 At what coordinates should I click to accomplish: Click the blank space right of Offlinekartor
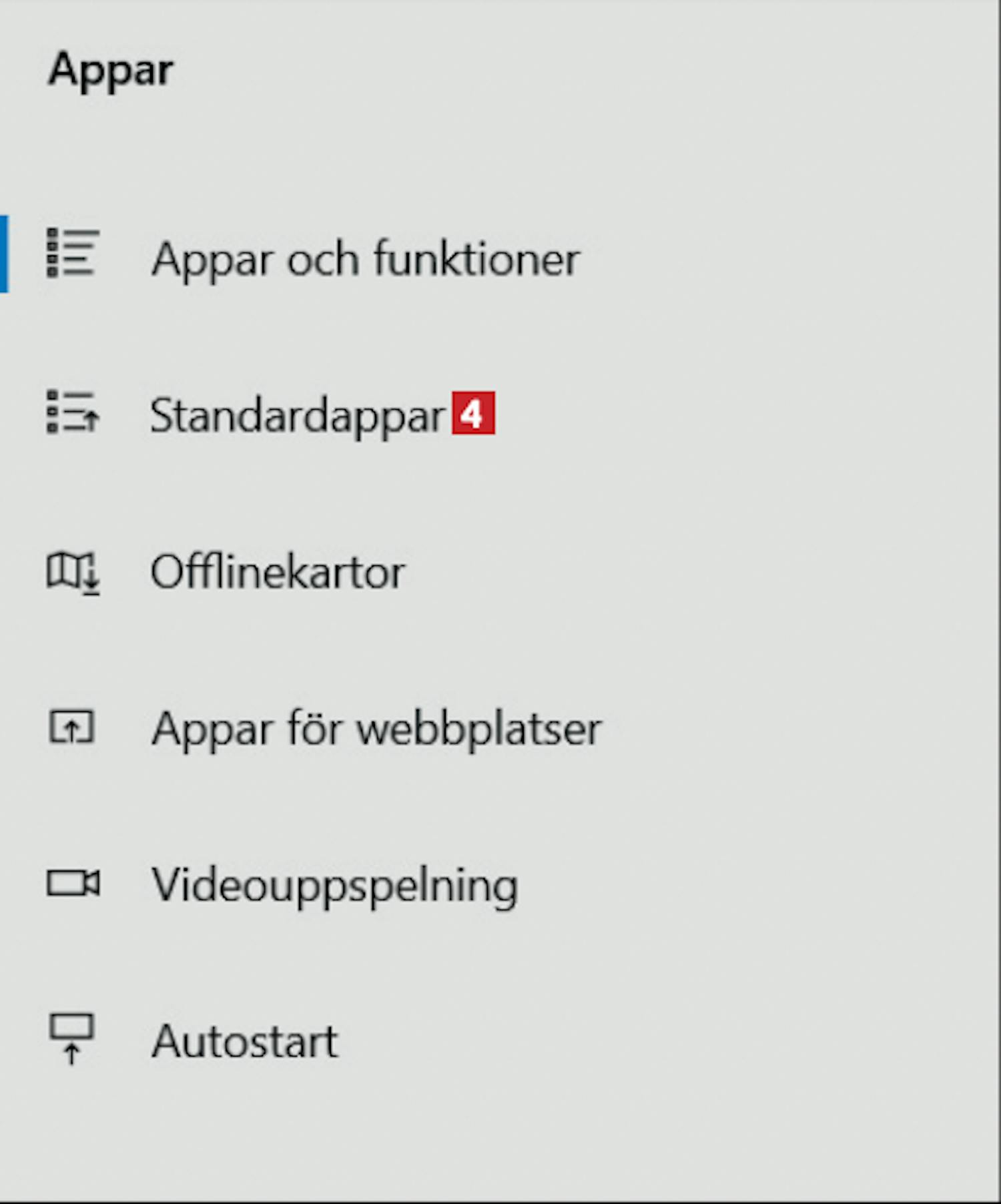(x=701, y=572)
